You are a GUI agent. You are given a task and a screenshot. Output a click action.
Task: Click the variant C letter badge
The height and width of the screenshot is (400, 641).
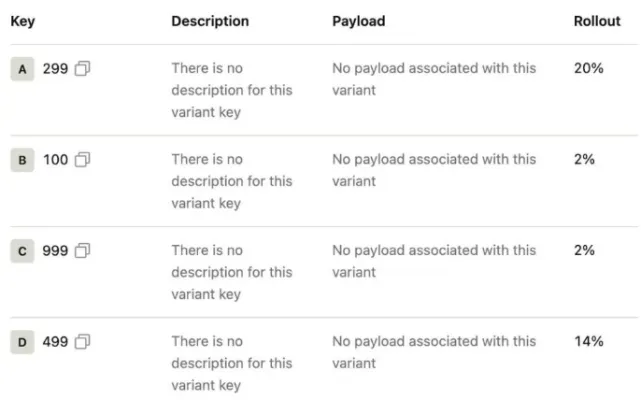coord(22,251)
